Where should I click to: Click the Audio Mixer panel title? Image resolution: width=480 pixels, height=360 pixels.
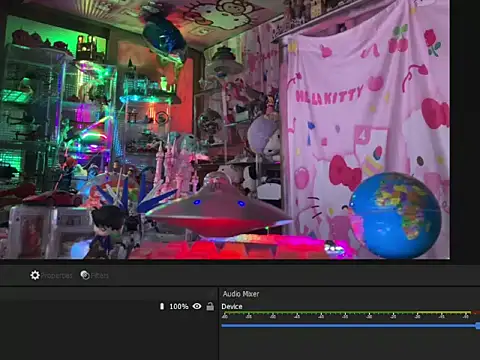(241, 294)
